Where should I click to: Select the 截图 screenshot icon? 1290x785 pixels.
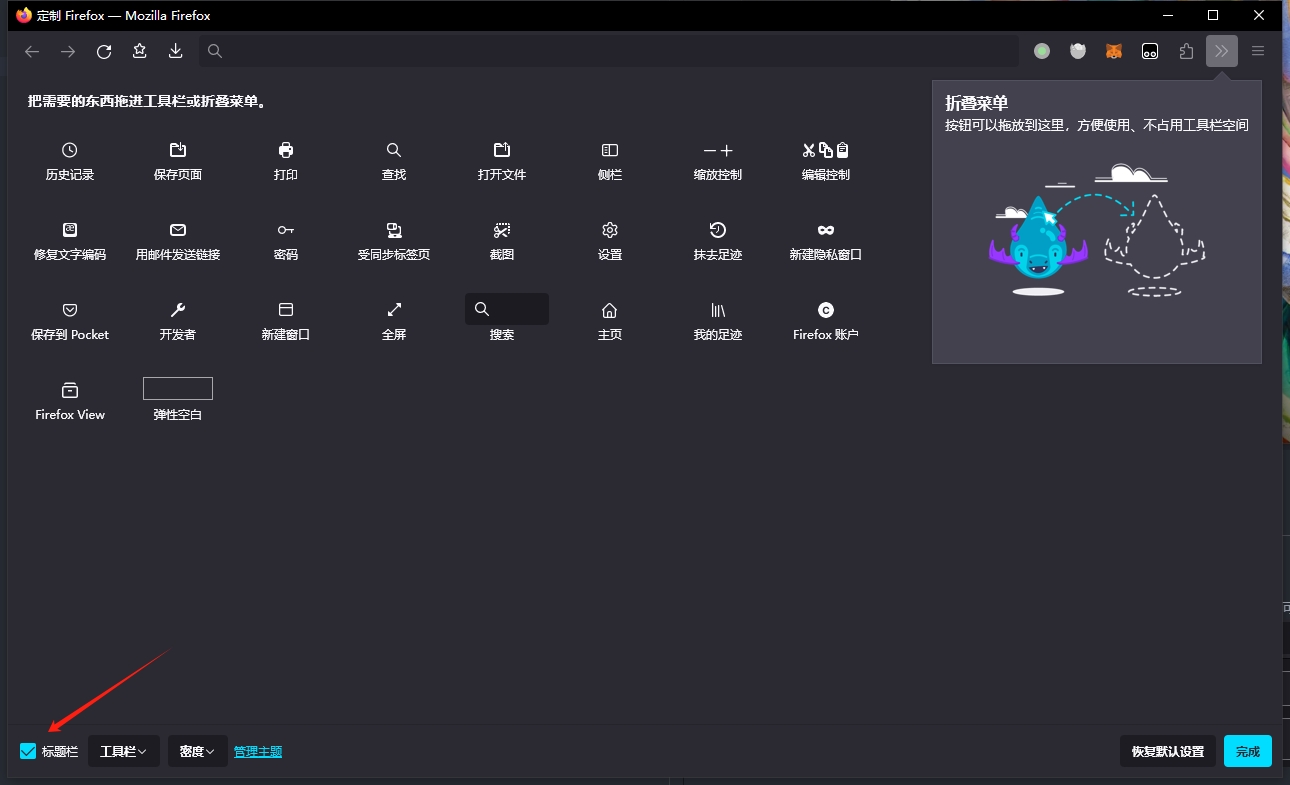click(x=502, y=230)
